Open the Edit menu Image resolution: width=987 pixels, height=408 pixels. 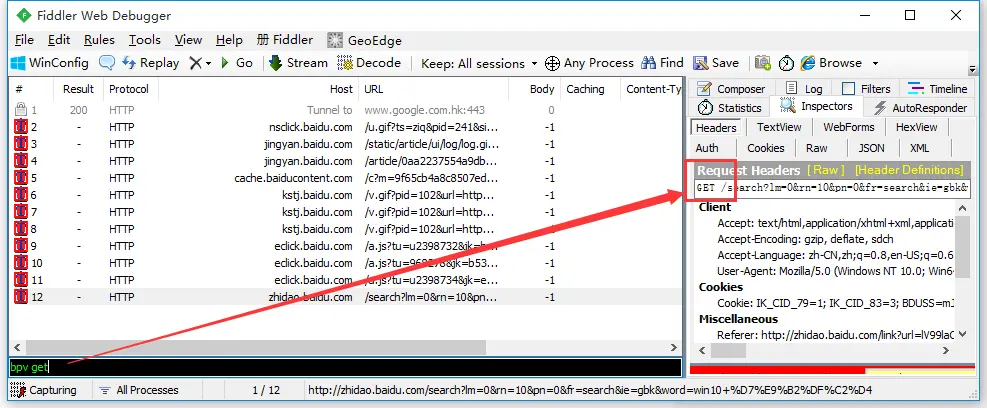(59, 40)
